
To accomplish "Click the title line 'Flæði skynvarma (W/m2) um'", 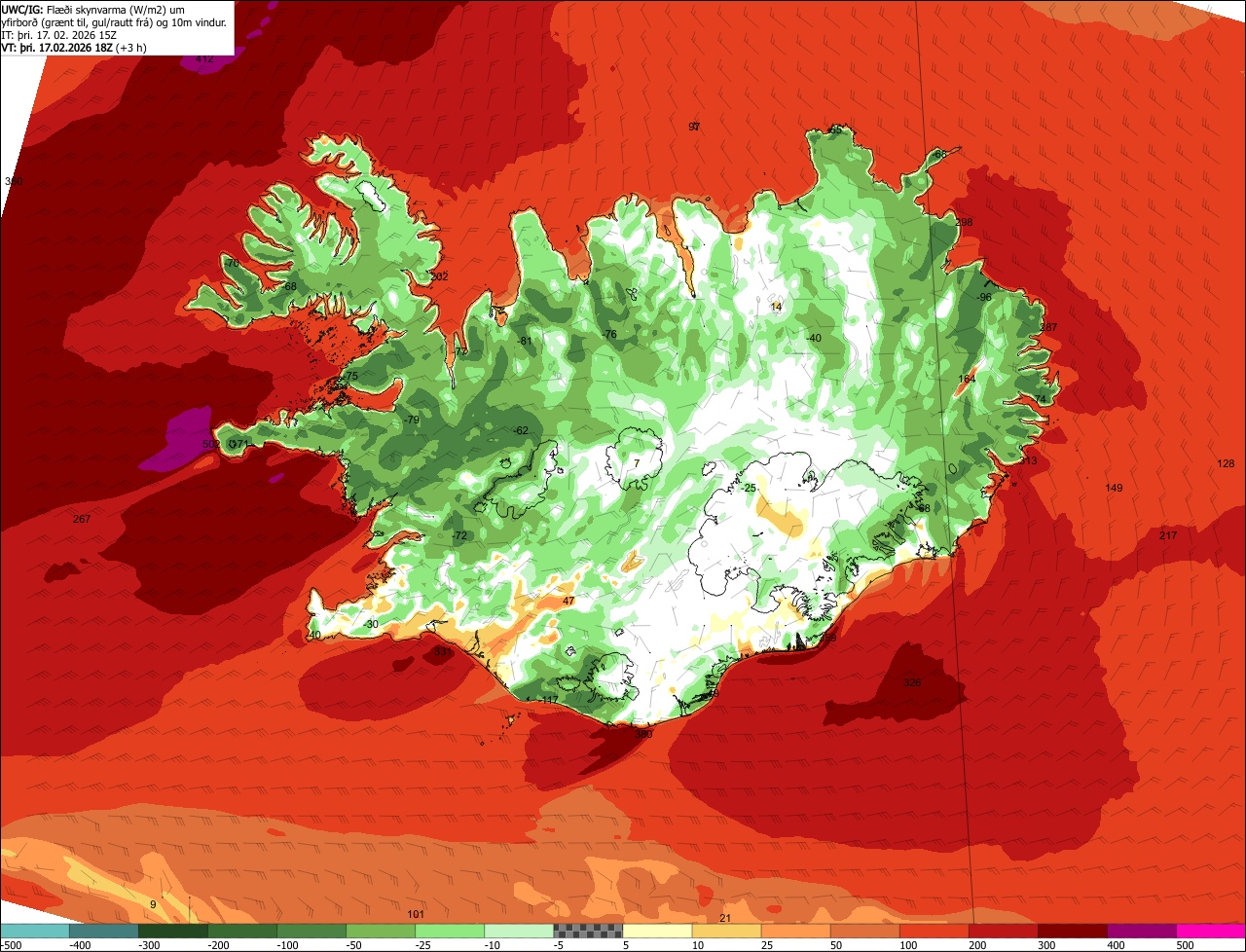I will (115, 9).
